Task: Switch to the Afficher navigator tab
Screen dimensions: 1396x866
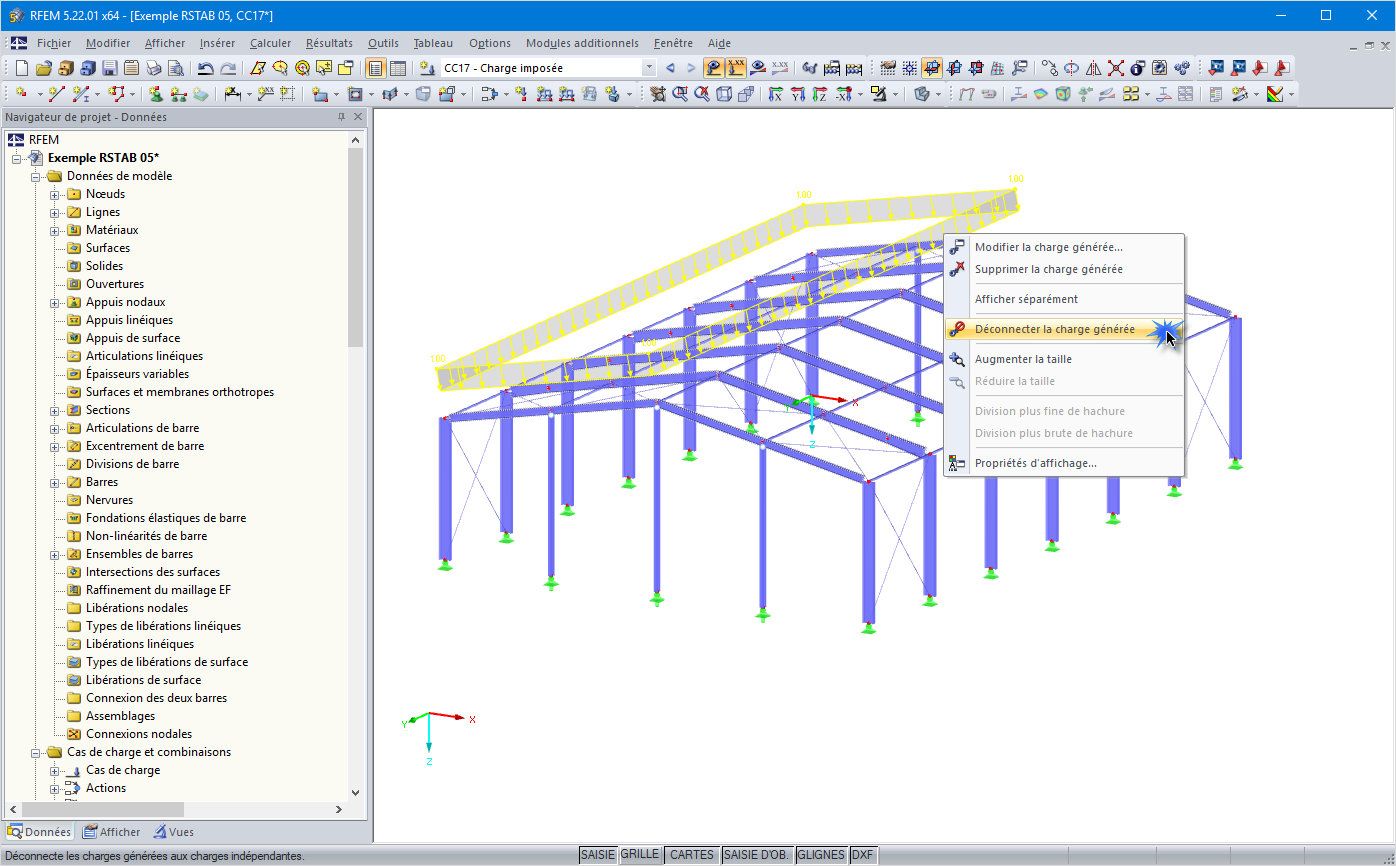Action: [x=112, y=832]
